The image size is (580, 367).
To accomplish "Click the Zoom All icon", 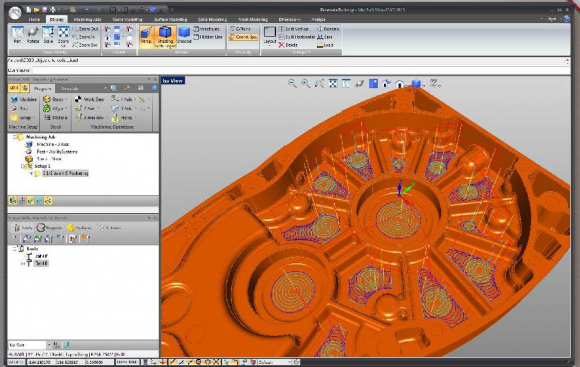I will coord(63,35).
